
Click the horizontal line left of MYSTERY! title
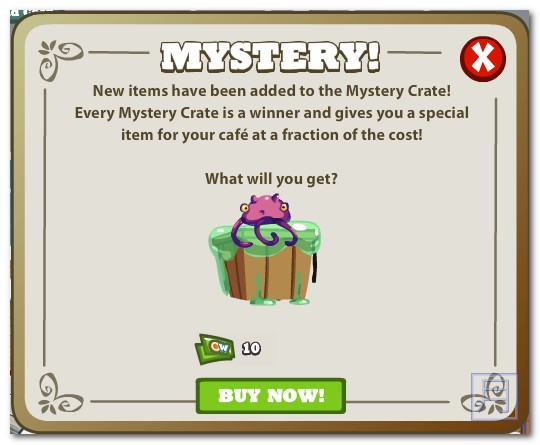click(119, 53)
